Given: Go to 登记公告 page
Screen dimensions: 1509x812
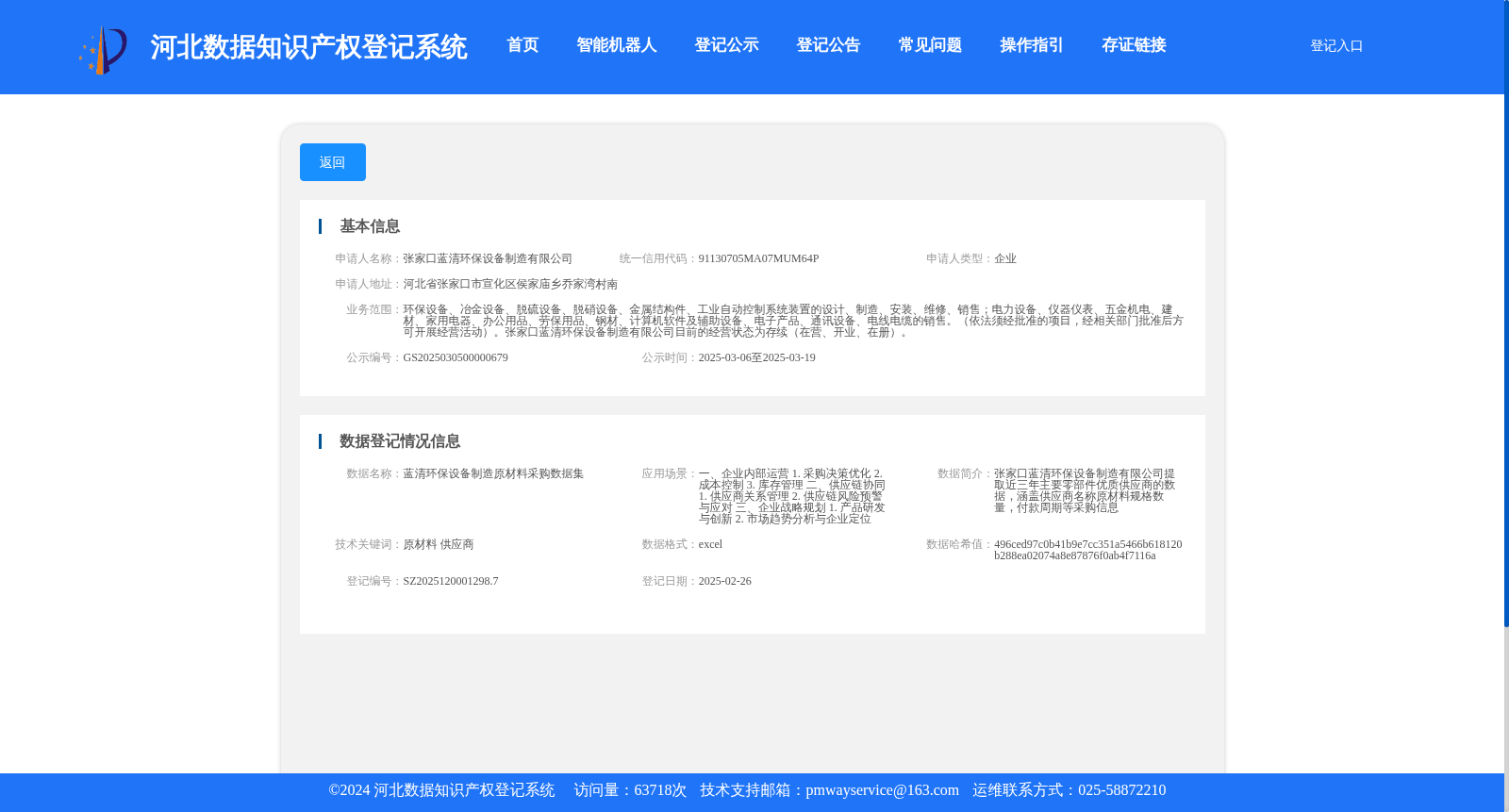Looking at the screenshot, I should click(829, 45).
